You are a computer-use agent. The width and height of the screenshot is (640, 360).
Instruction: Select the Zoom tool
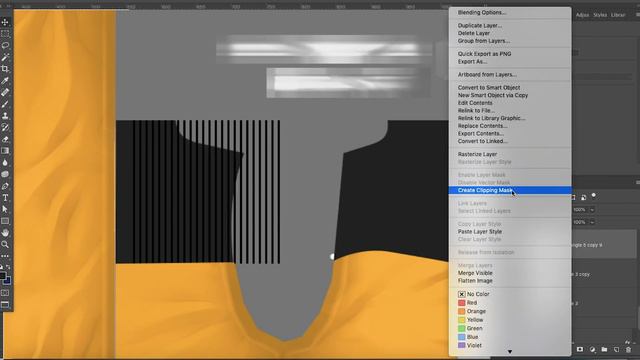point(5,244)
